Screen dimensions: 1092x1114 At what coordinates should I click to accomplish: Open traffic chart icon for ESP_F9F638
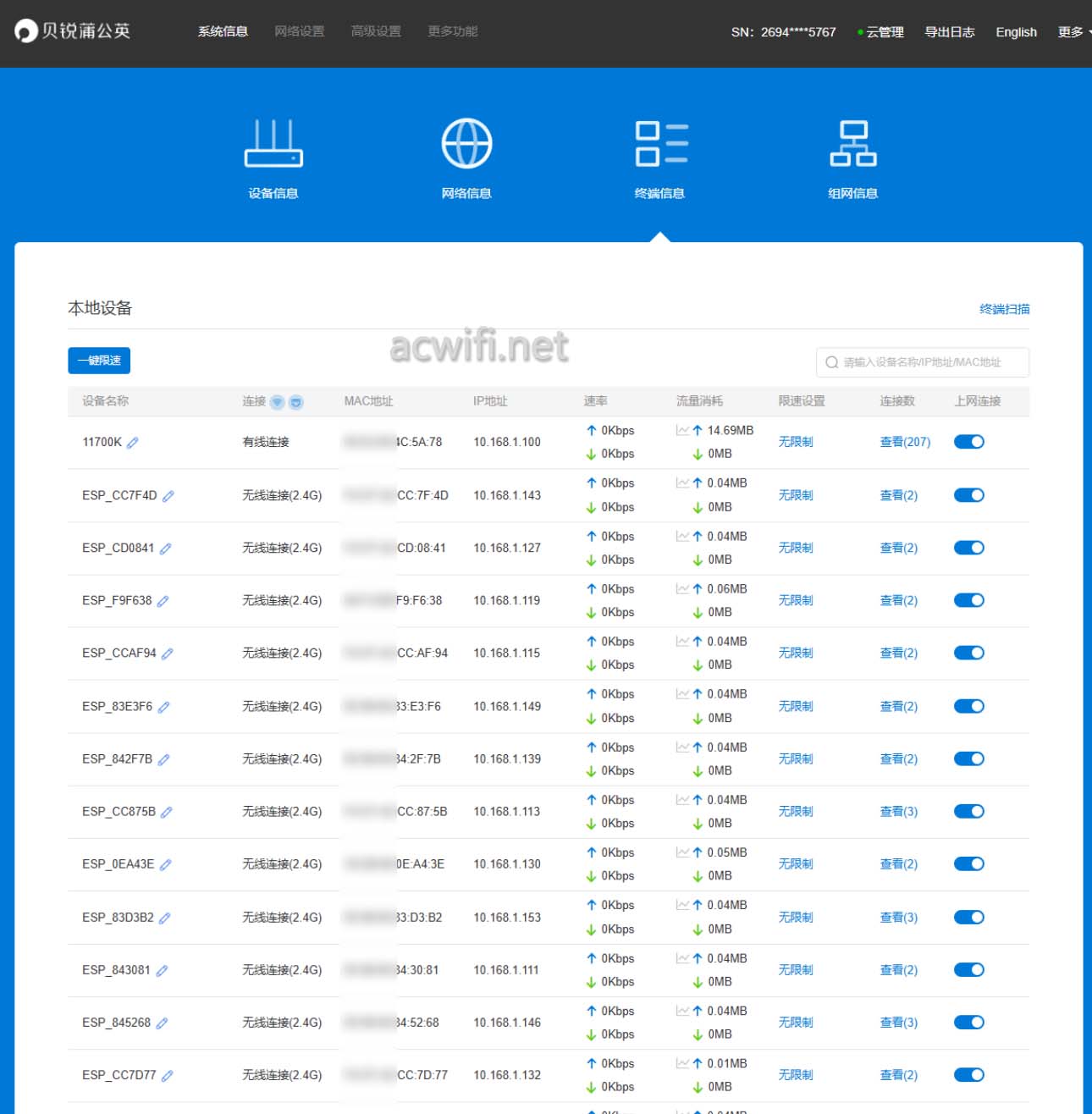(x=682, y=588)
